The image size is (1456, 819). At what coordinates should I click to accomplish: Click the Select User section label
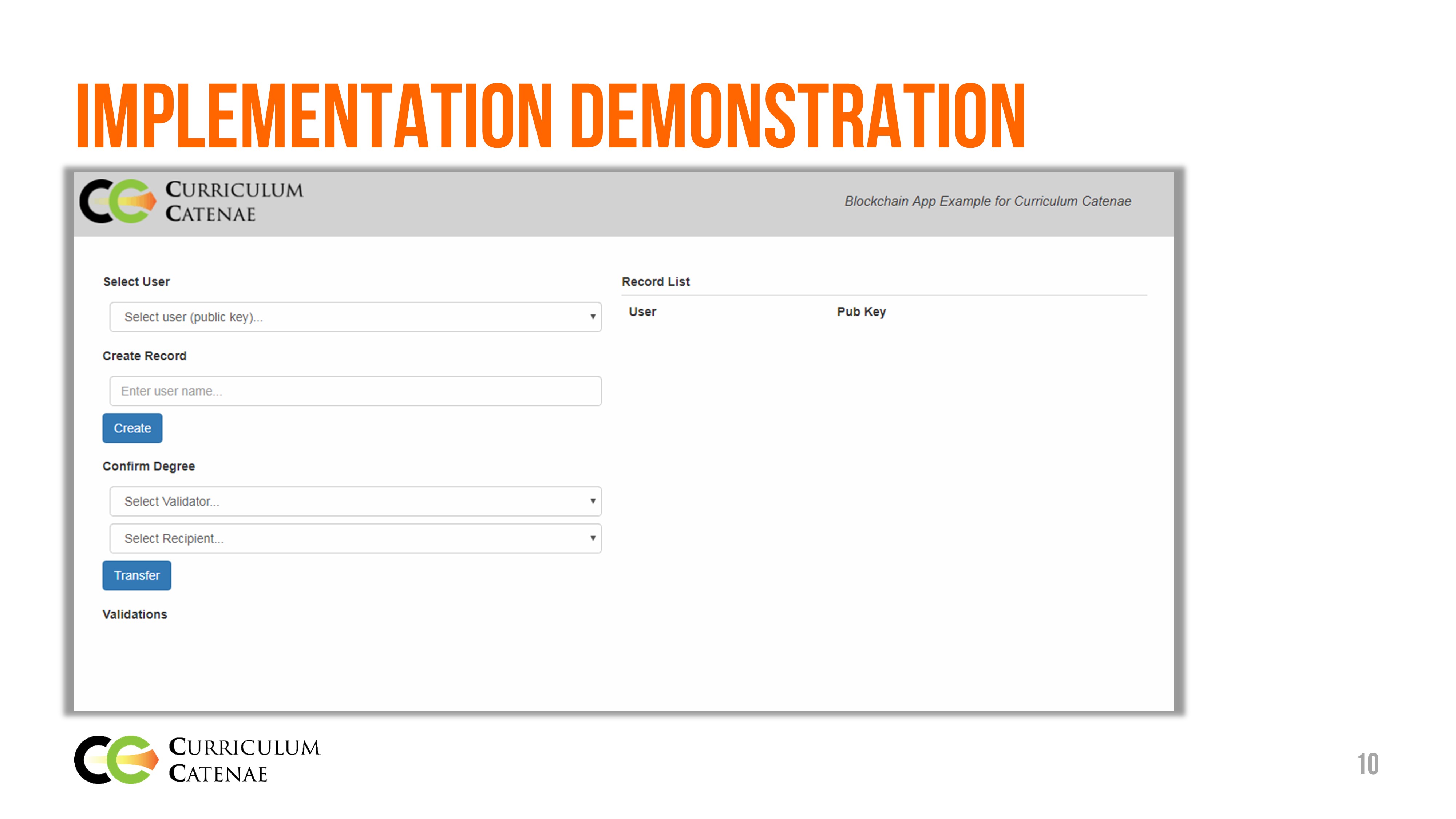(136, 281)
